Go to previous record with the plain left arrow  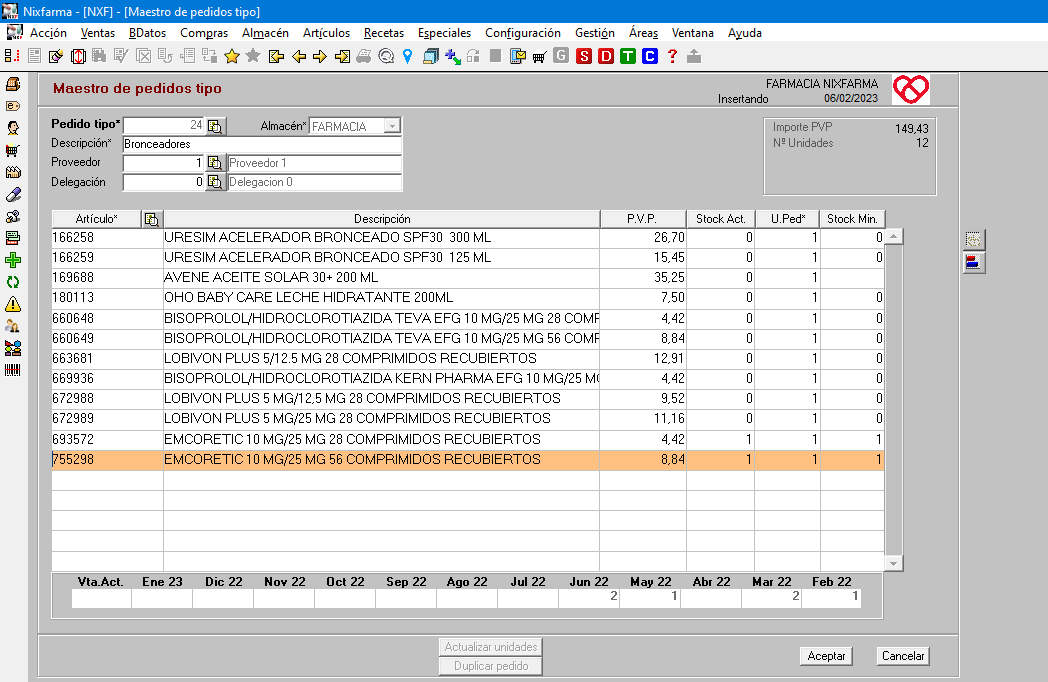[299, 57]
